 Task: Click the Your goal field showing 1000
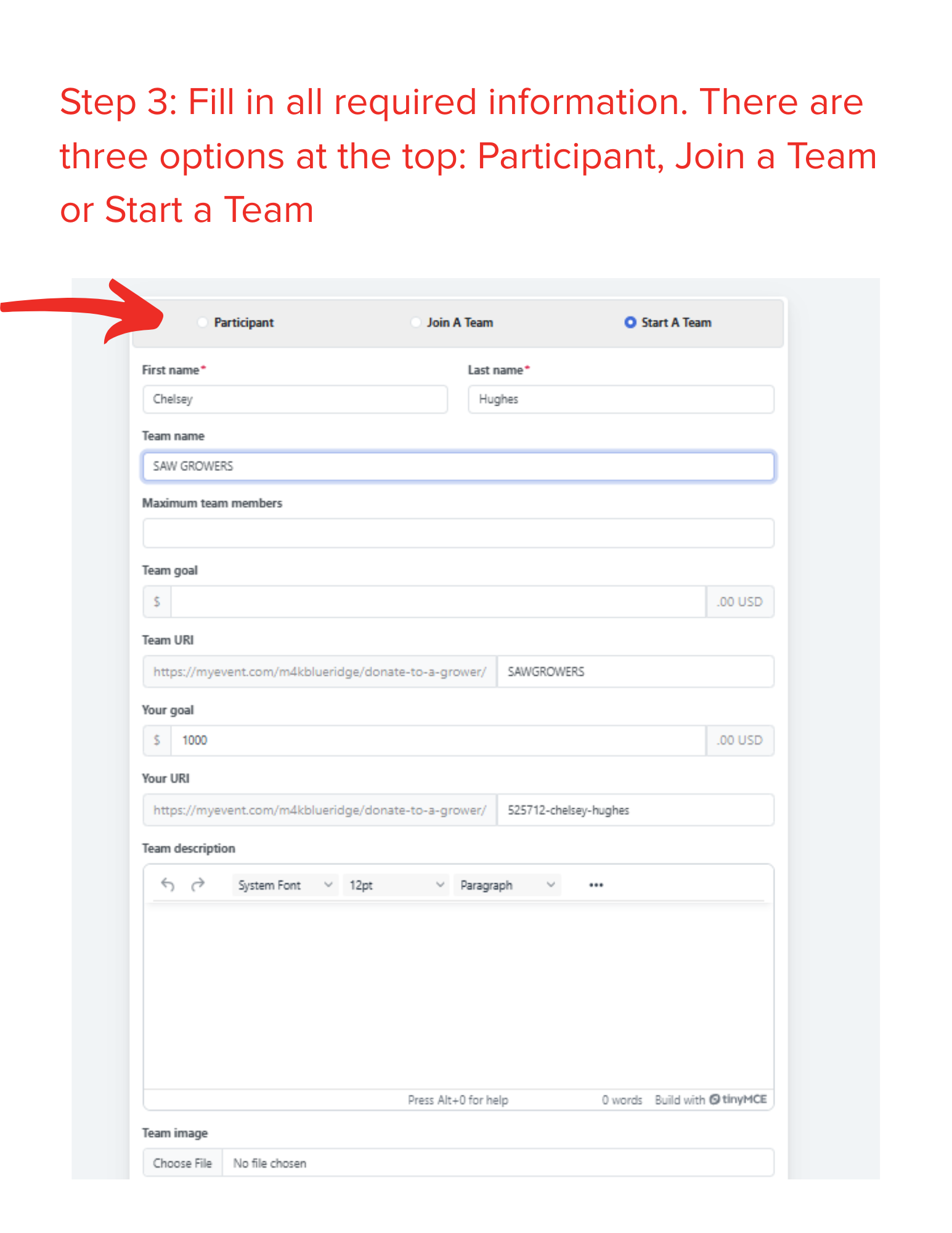[438, 740]
